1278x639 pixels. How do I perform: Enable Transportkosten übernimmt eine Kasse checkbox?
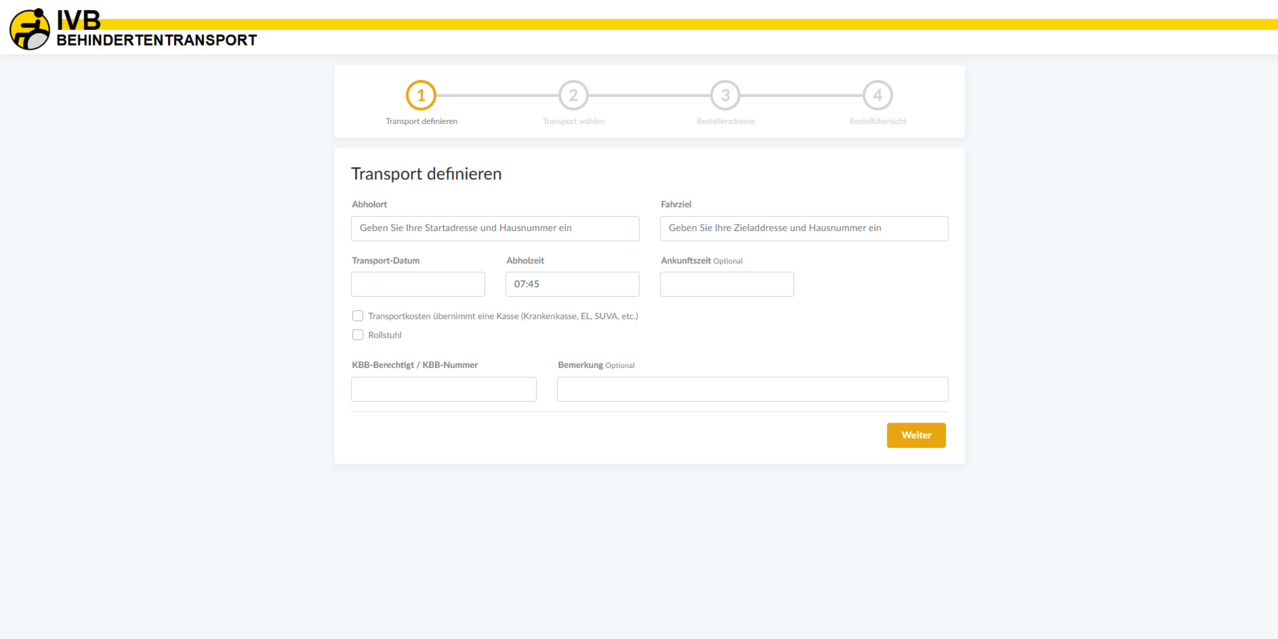point(357,316)
